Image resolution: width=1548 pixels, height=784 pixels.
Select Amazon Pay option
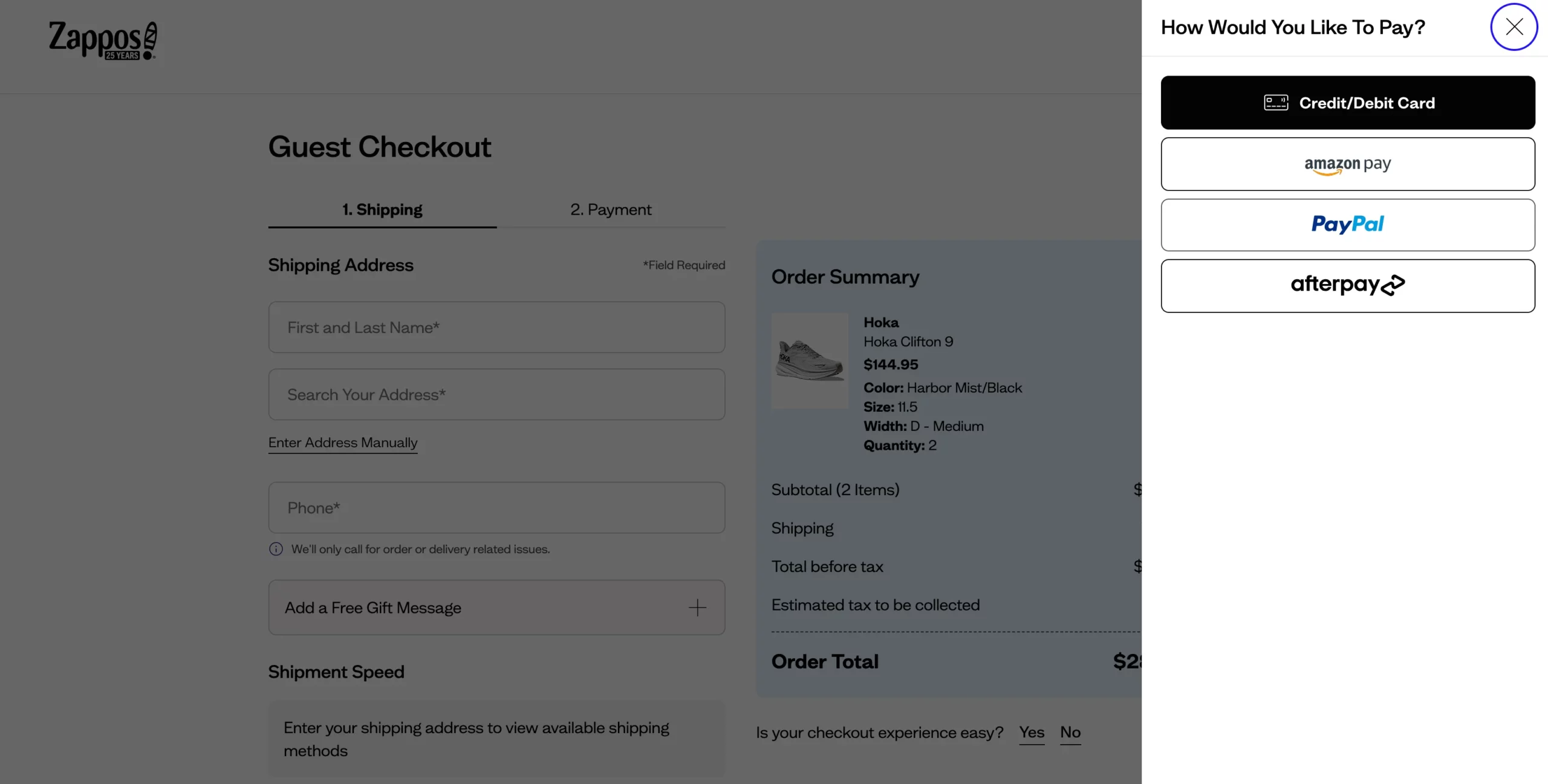tap(1347, 164)
